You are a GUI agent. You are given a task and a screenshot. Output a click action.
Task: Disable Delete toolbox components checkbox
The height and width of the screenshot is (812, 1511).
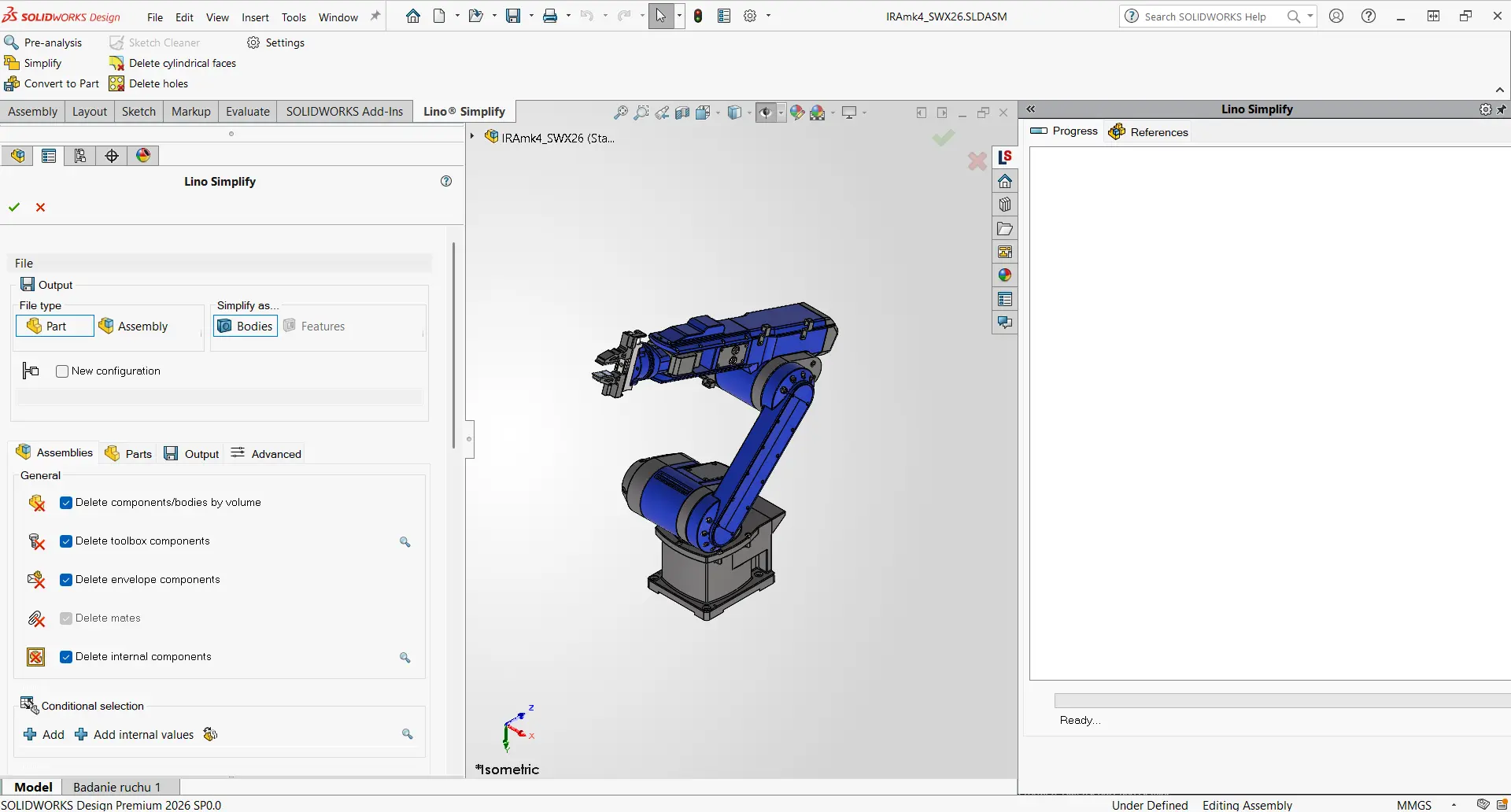66,541
